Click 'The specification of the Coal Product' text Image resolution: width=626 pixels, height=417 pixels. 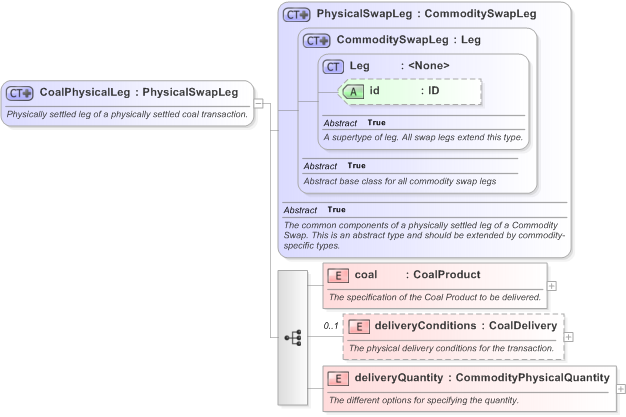(x=435, y=297)
